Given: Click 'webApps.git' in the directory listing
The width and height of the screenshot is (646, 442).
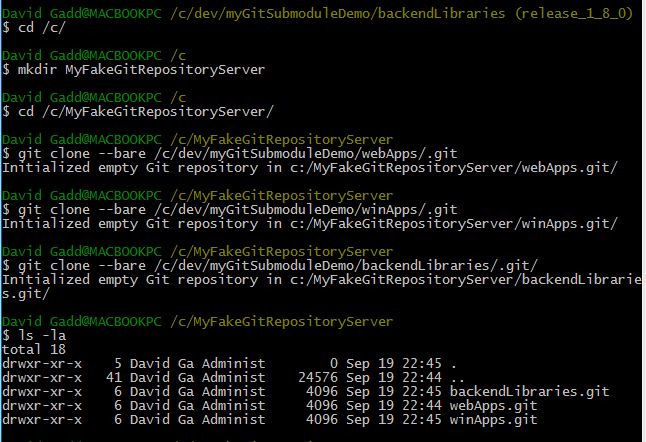Looking at the screenshot, I should coord(494,405).
